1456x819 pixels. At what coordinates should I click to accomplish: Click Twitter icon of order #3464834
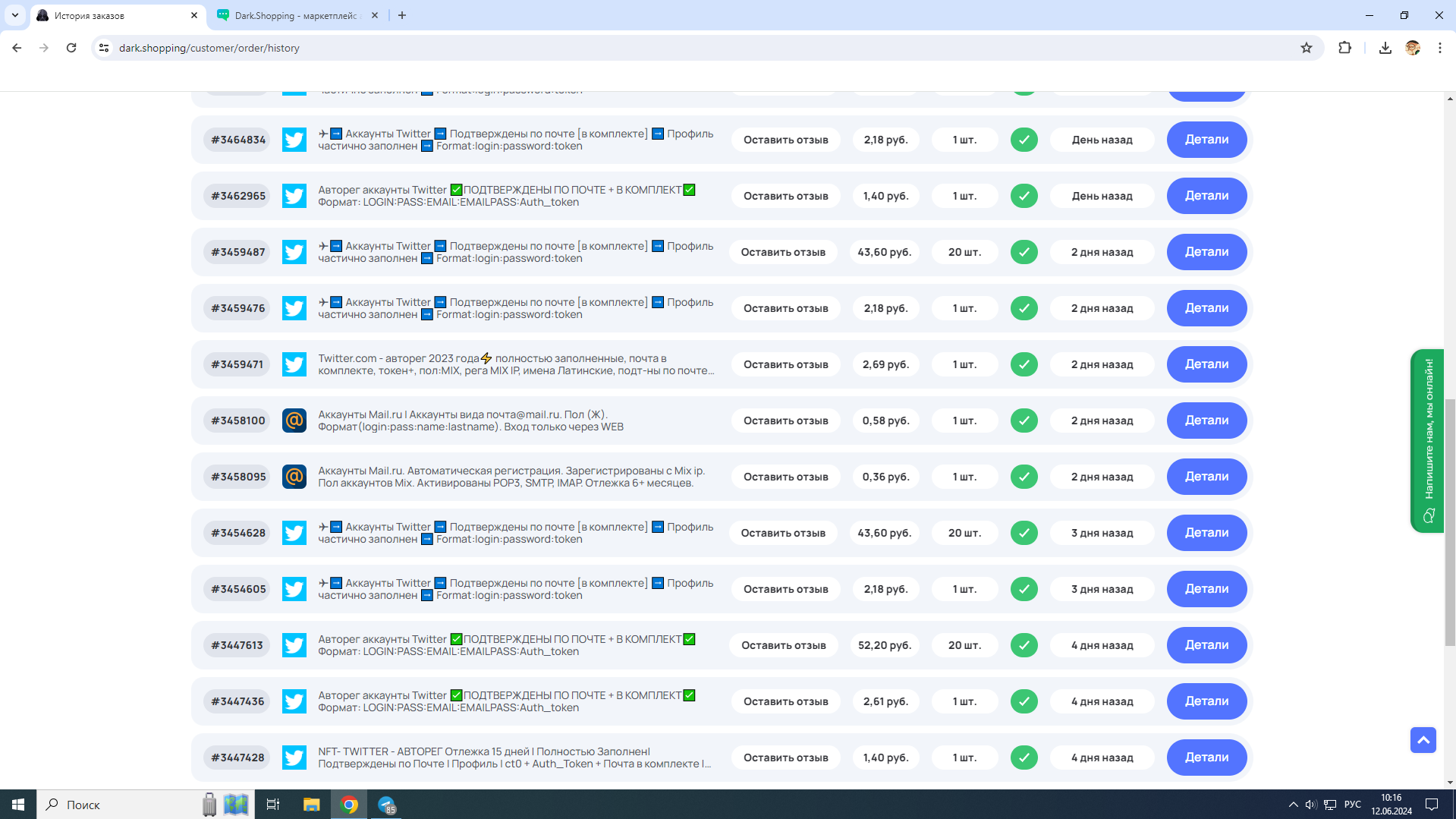click(294, 140)
